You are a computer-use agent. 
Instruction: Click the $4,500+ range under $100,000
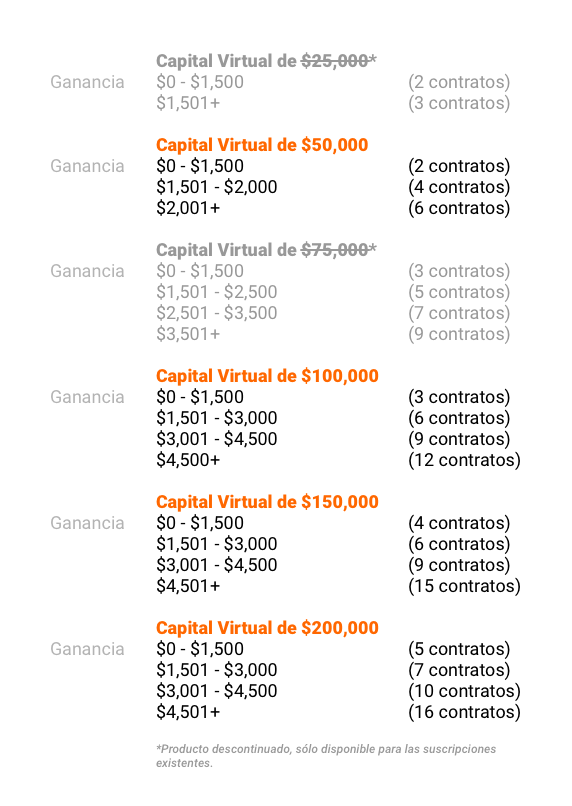[x=188, y=460]
